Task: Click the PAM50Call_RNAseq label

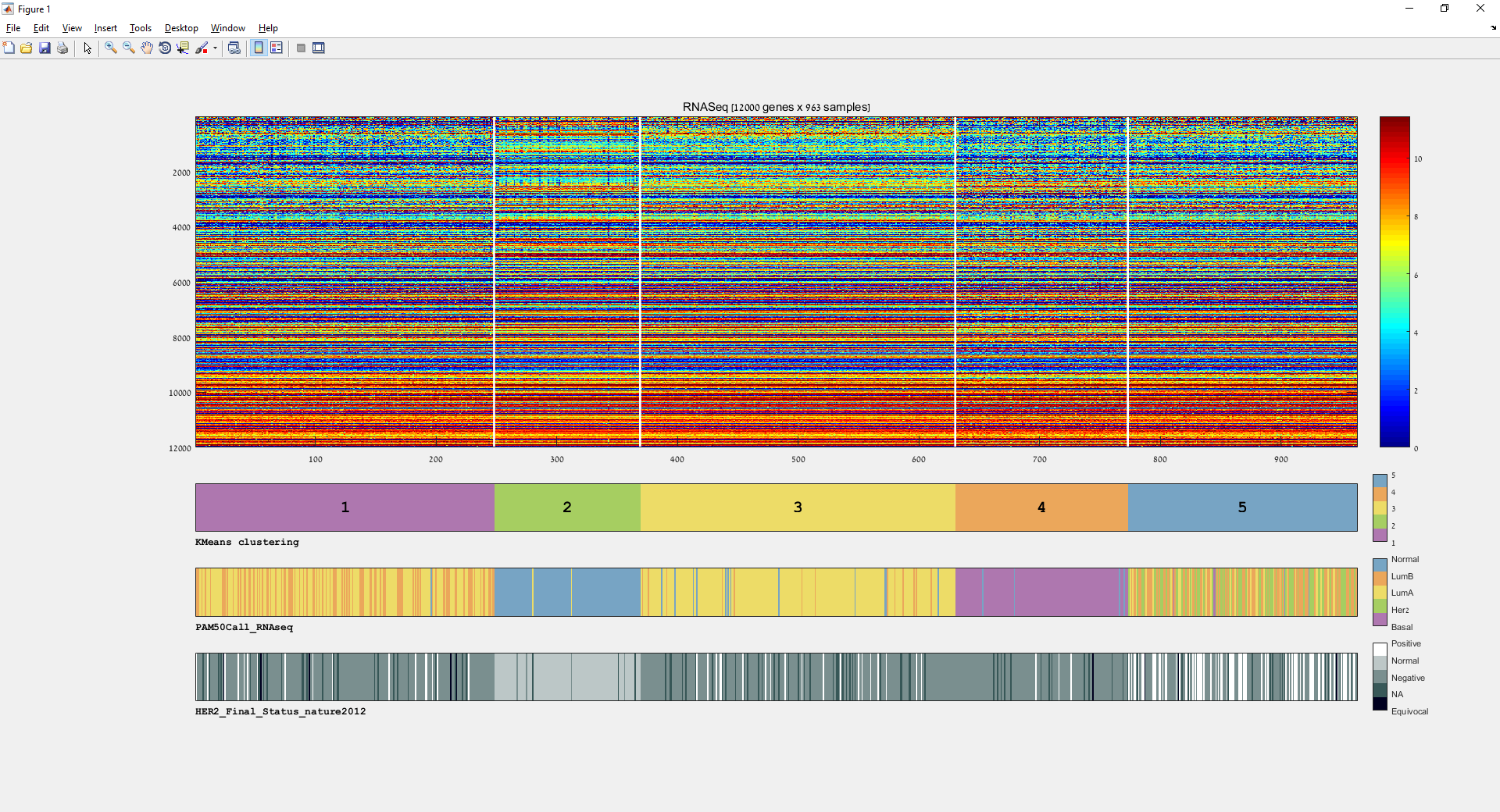Action: (244, 627)
